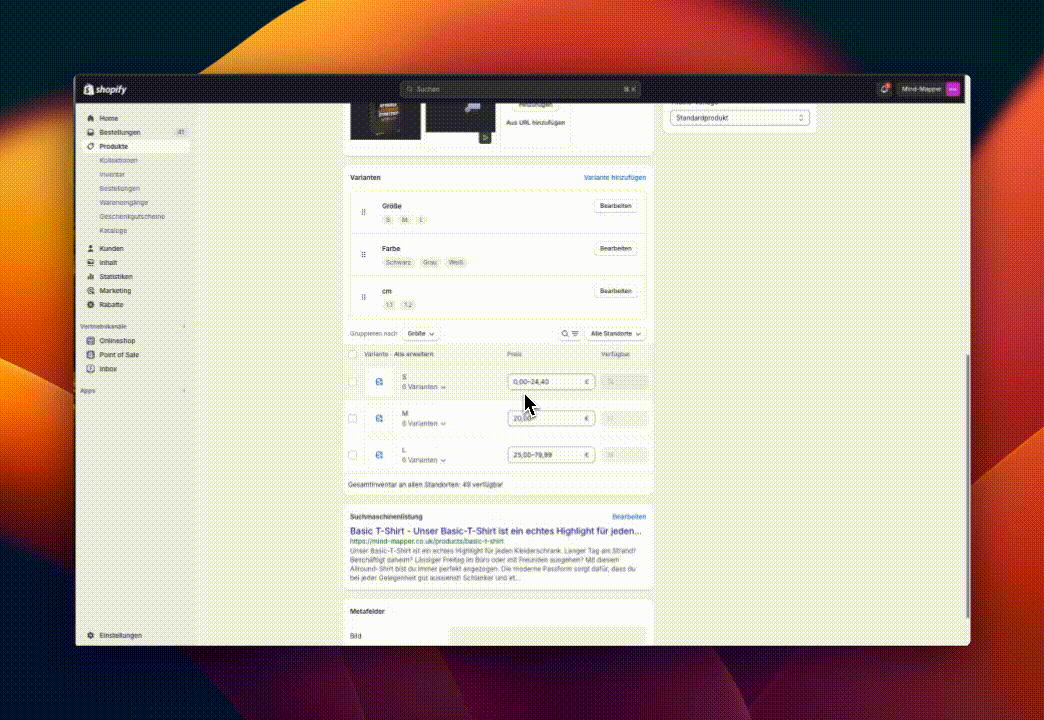Screen dimensions: 1044x720
Task: Click the Kunden person icon
Action: pos(91,248)
